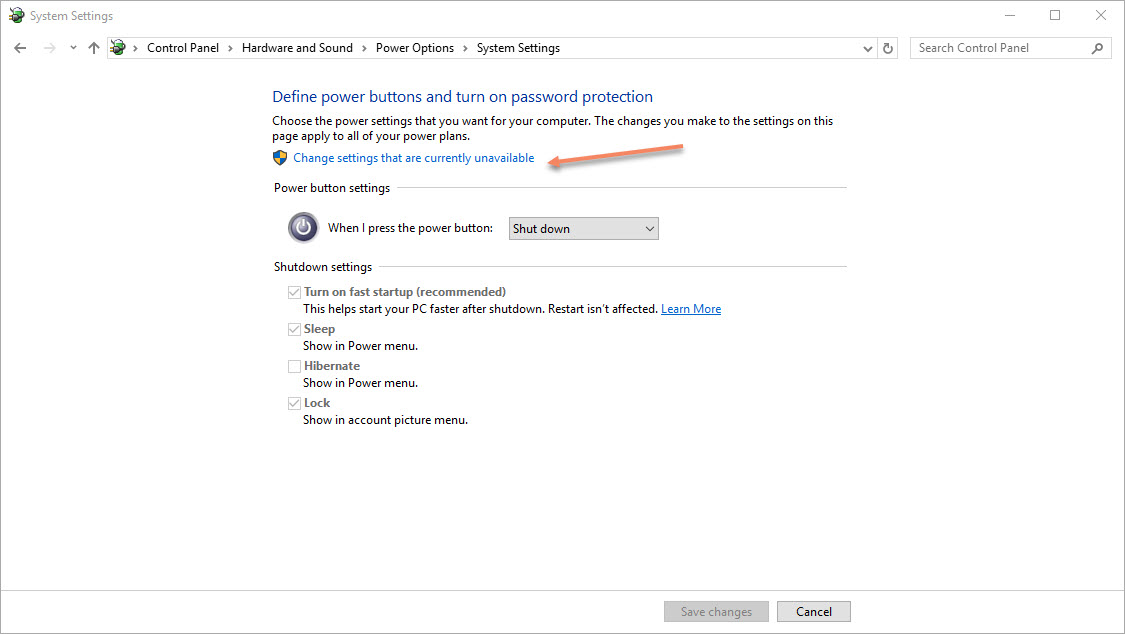This screenshot has width=1125, height=634.
Task: Click the refresh icon in the address bar
Action: [888, 47]
